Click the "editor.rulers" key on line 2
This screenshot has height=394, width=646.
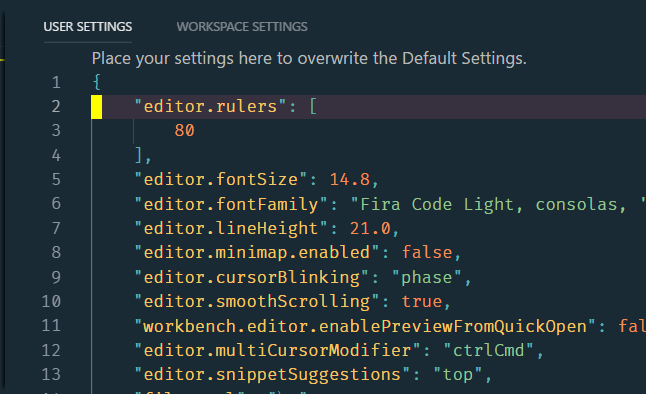coord(210,107)
